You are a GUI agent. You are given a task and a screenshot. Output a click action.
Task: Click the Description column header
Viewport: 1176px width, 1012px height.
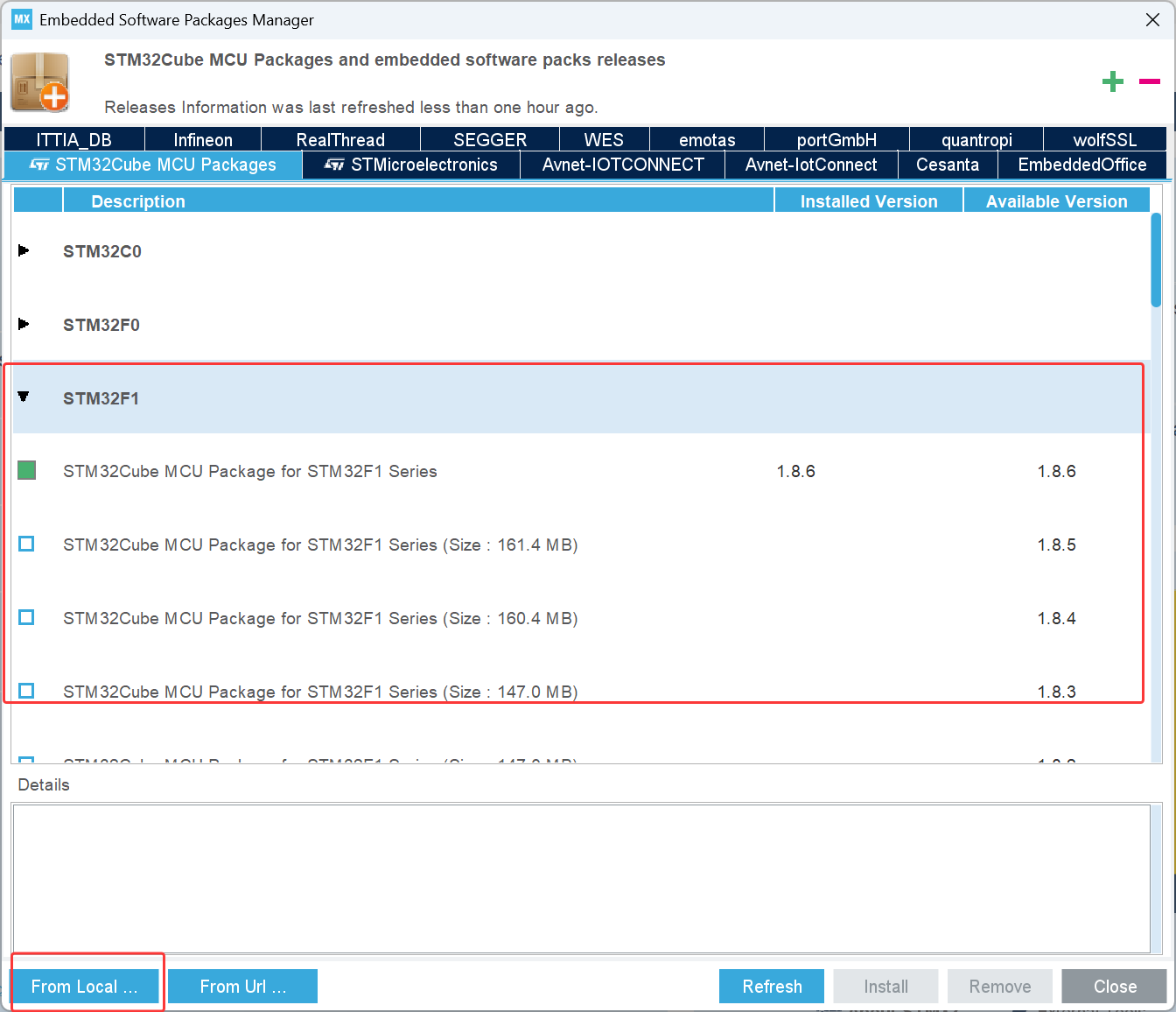click(x=418, y=201)
